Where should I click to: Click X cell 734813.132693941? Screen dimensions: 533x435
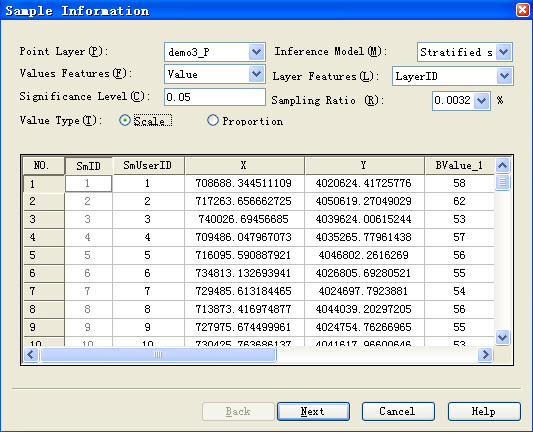pyautogui.click(x=244, y=274)
